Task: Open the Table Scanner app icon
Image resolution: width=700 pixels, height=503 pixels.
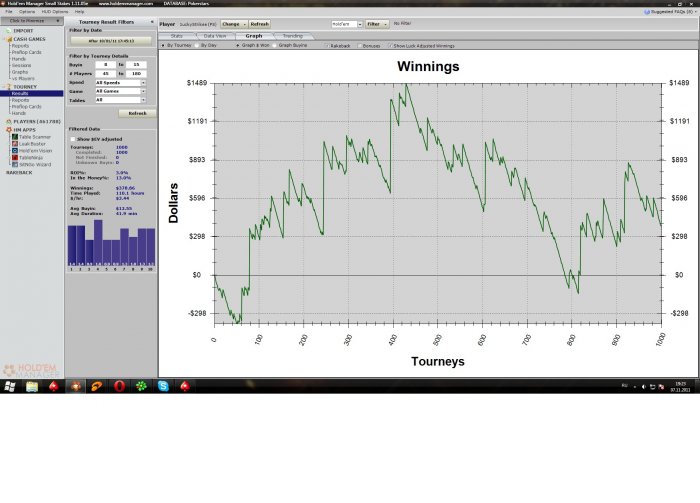Action: pyautogui.click(x=15, y=137)
